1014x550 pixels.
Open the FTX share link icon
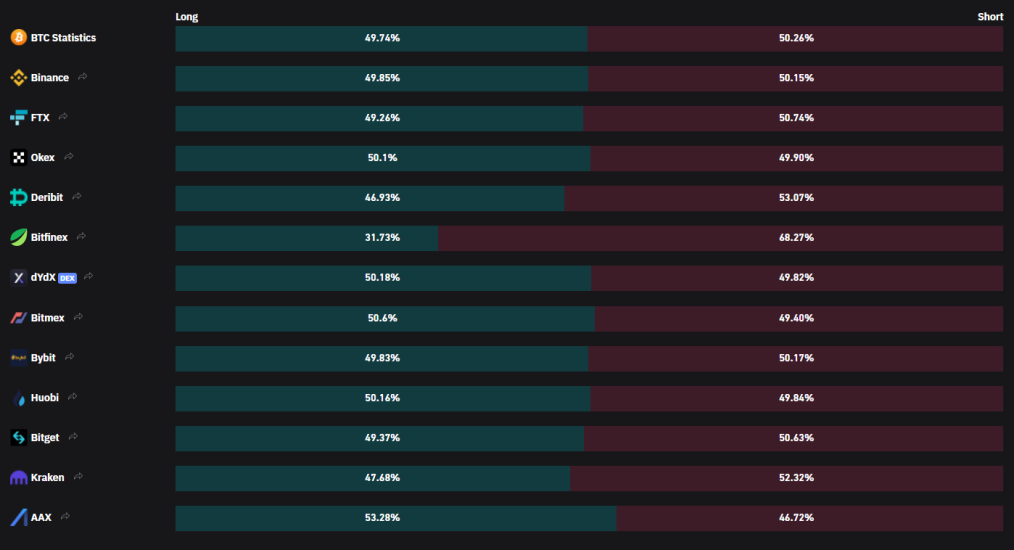63,117
